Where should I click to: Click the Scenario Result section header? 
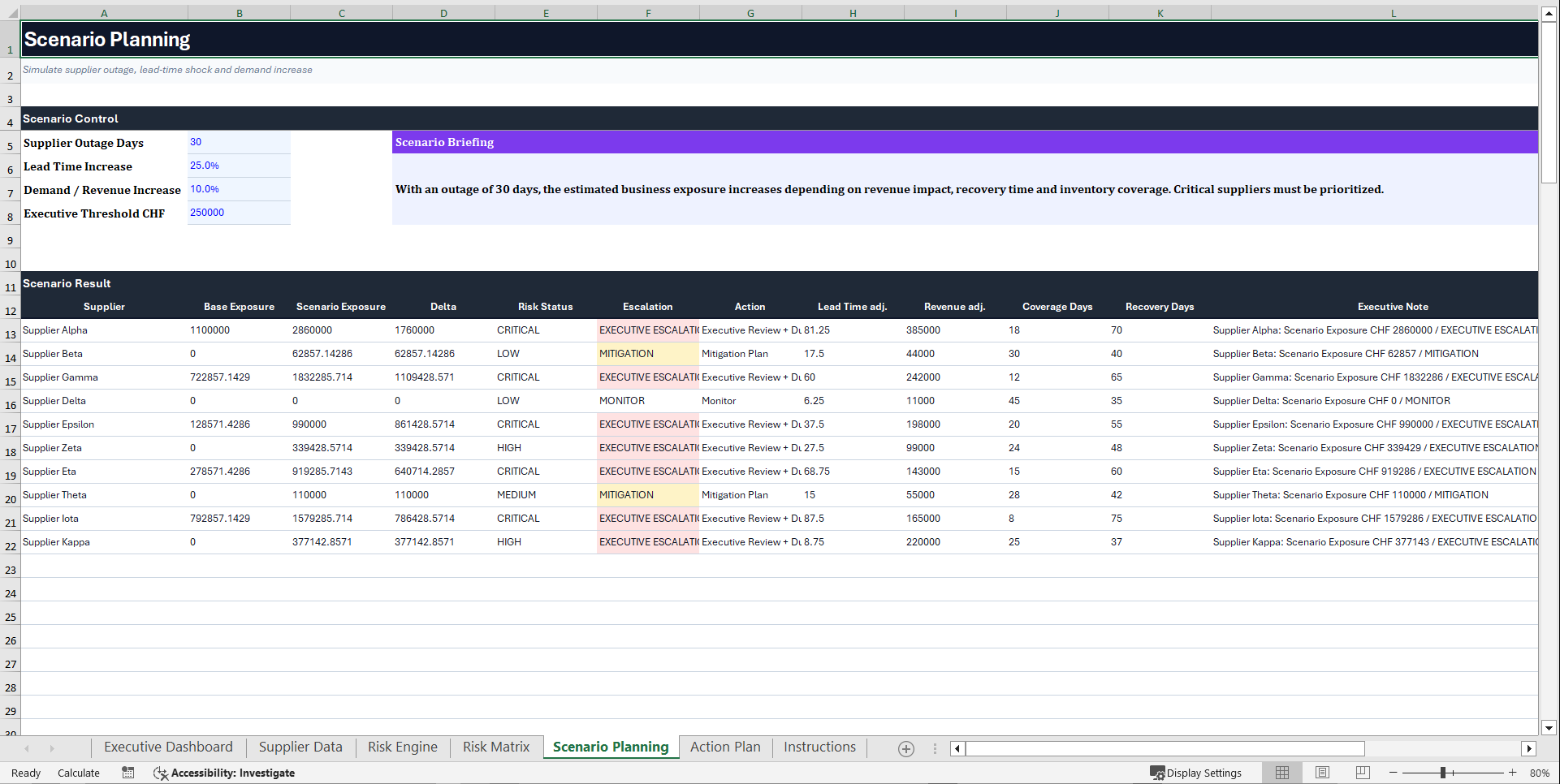coord(780,283)
